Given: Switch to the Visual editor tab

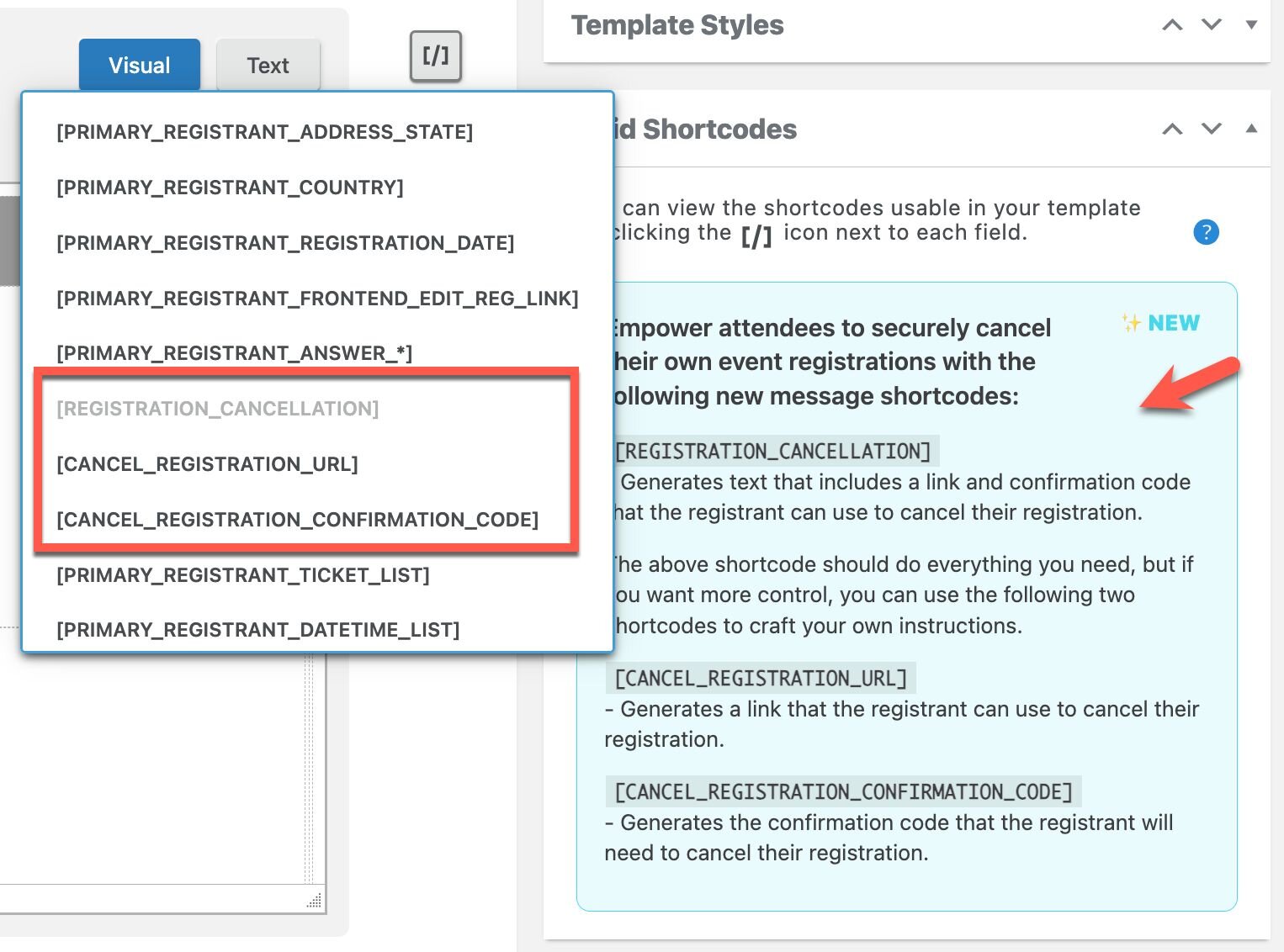Looking at the screenshot, I should (x=140, y=65).
